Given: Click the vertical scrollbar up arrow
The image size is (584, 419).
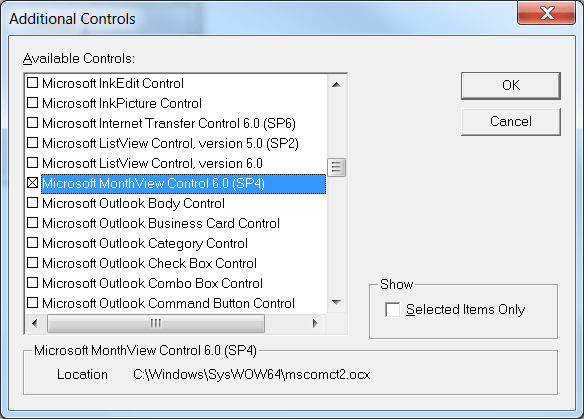Looking at the screenshot, I should [336, 85].
